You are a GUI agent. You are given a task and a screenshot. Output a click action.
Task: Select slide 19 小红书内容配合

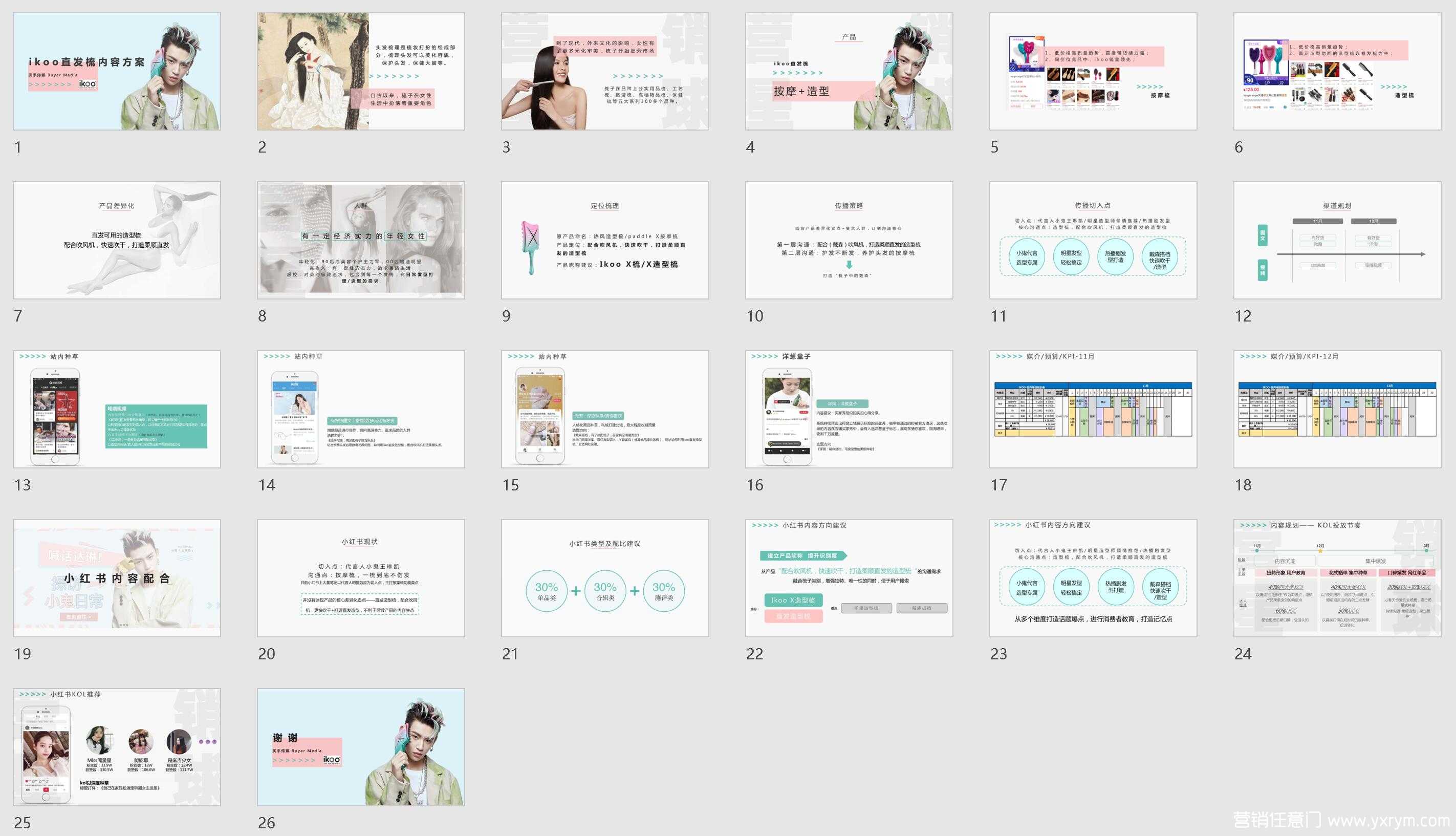(x=117, y=577)
